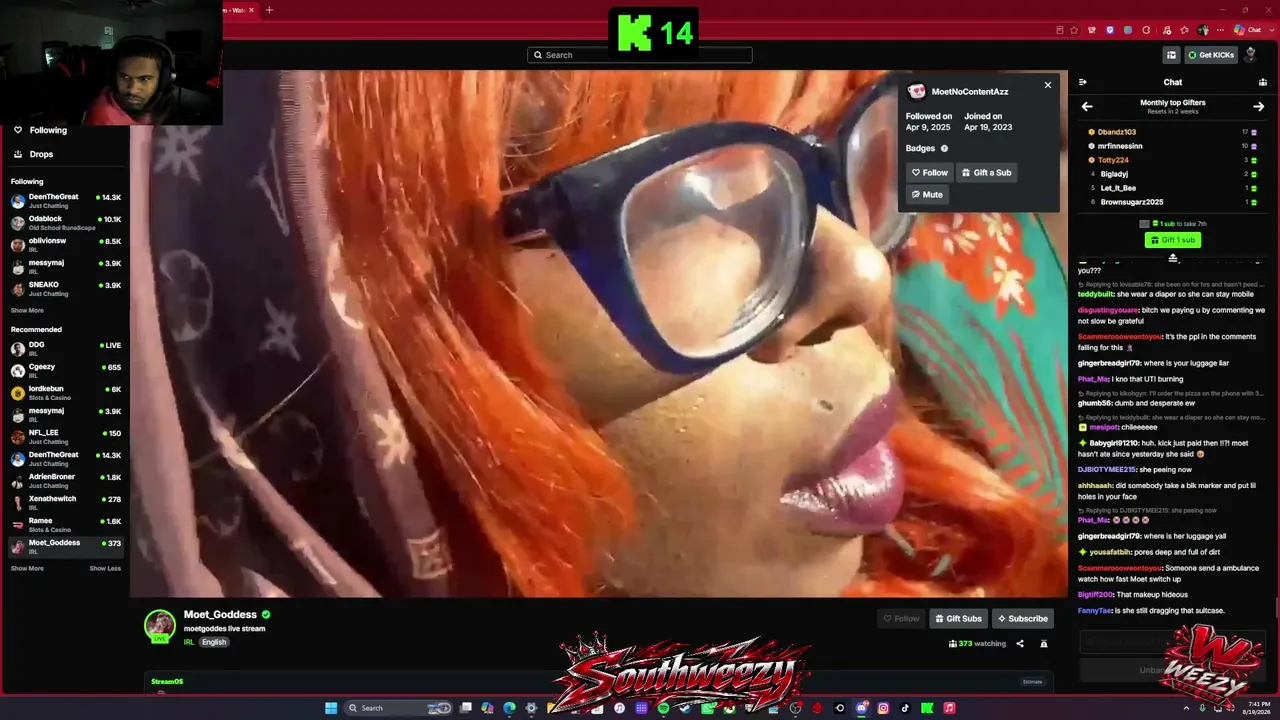Screen dimensions: 1280x720
Task: Click the Subscribe button below video
Action: (x=1023, y=619)
